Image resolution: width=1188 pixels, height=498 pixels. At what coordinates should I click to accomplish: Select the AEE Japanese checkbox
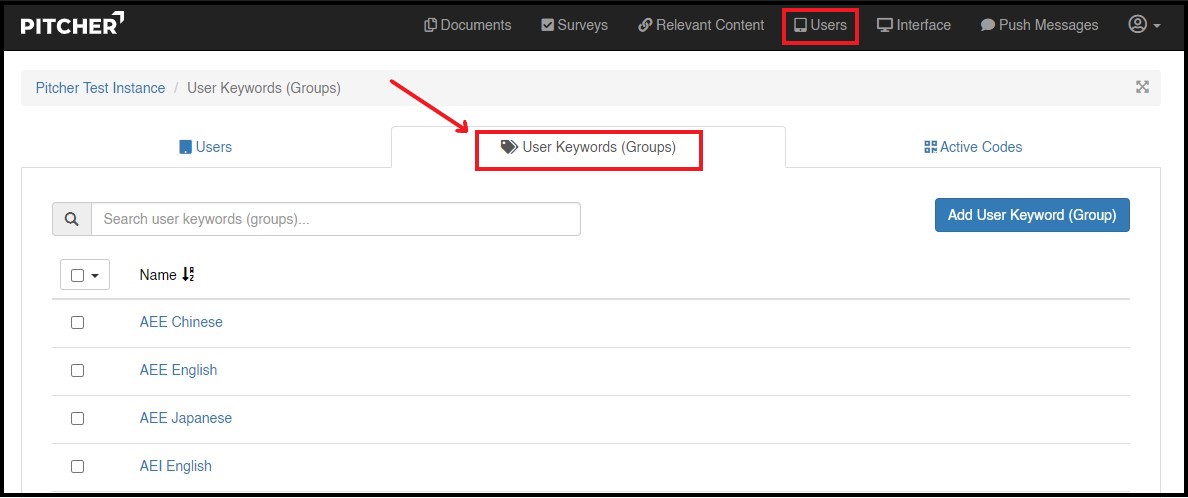pyautogui.click(x=77, y=419)
